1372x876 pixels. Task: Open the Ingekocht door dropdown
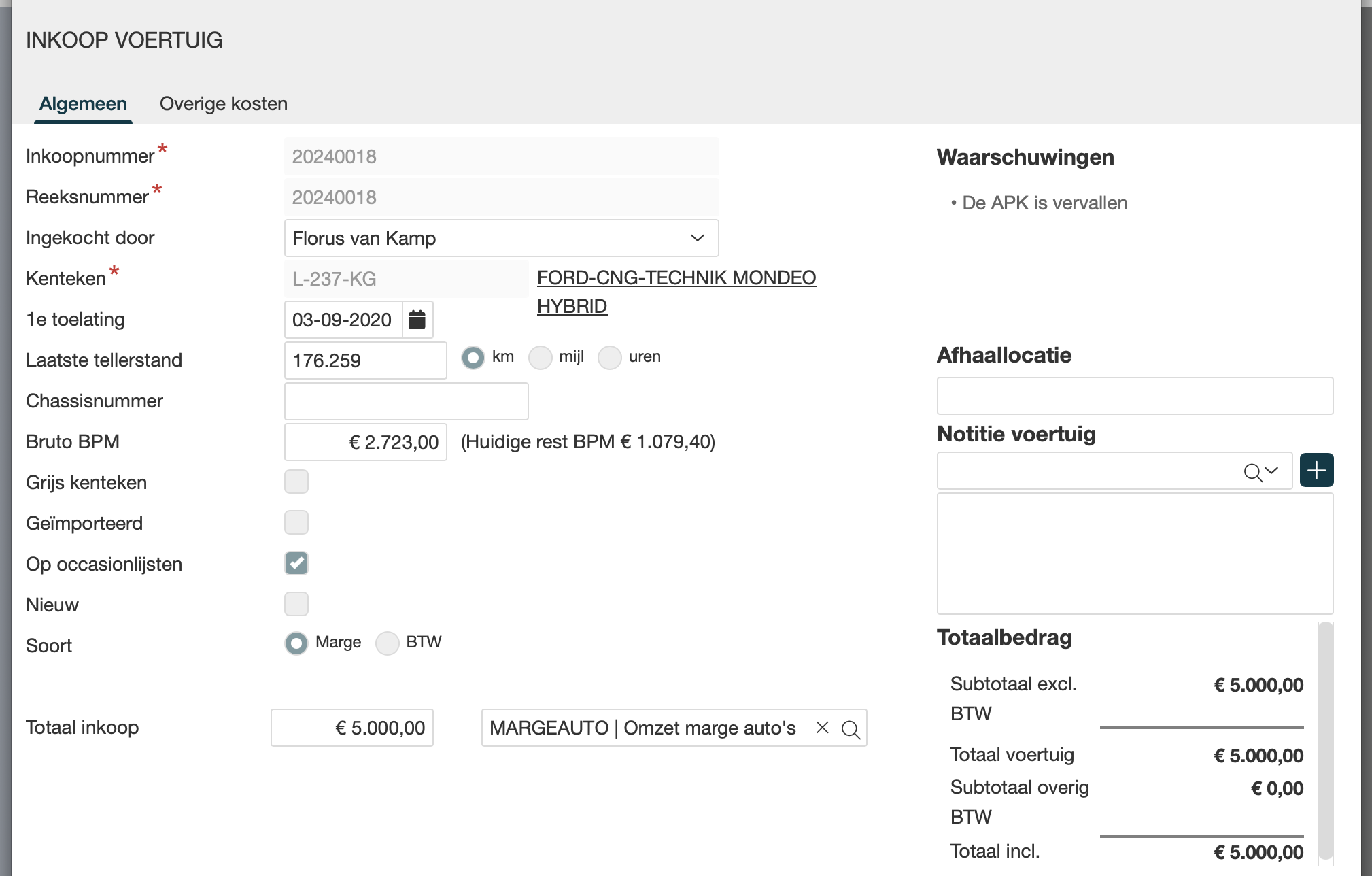pos(501,238)
